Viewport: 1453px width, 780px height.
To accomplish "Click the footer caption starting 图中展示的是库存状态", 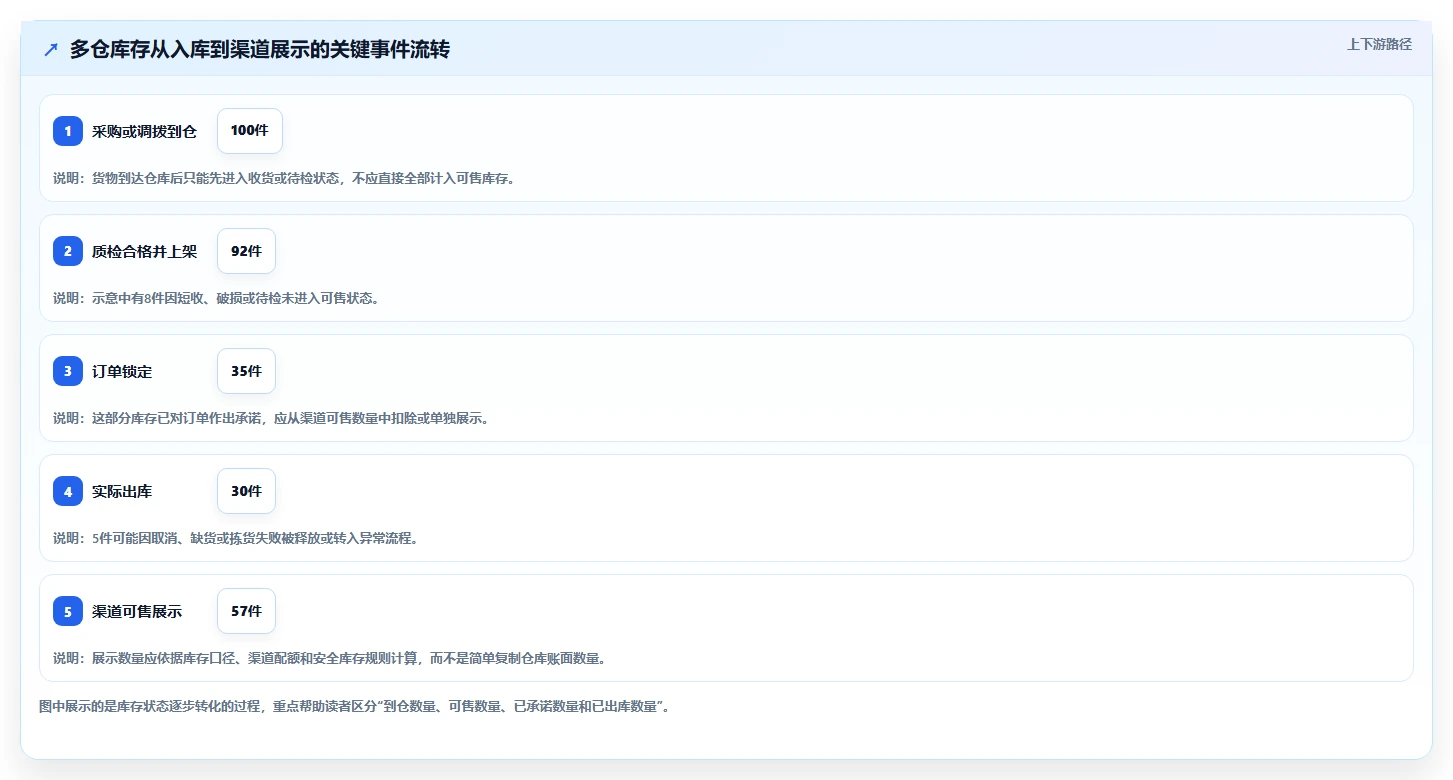I will pyautogui.click(x=354, y=706).
